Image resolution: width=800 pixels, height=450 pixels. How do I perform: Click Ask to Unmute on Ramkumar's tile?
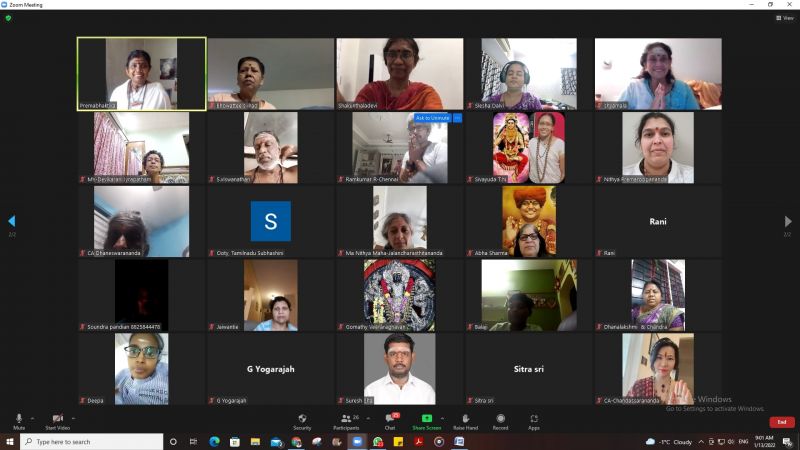[433, 118]
